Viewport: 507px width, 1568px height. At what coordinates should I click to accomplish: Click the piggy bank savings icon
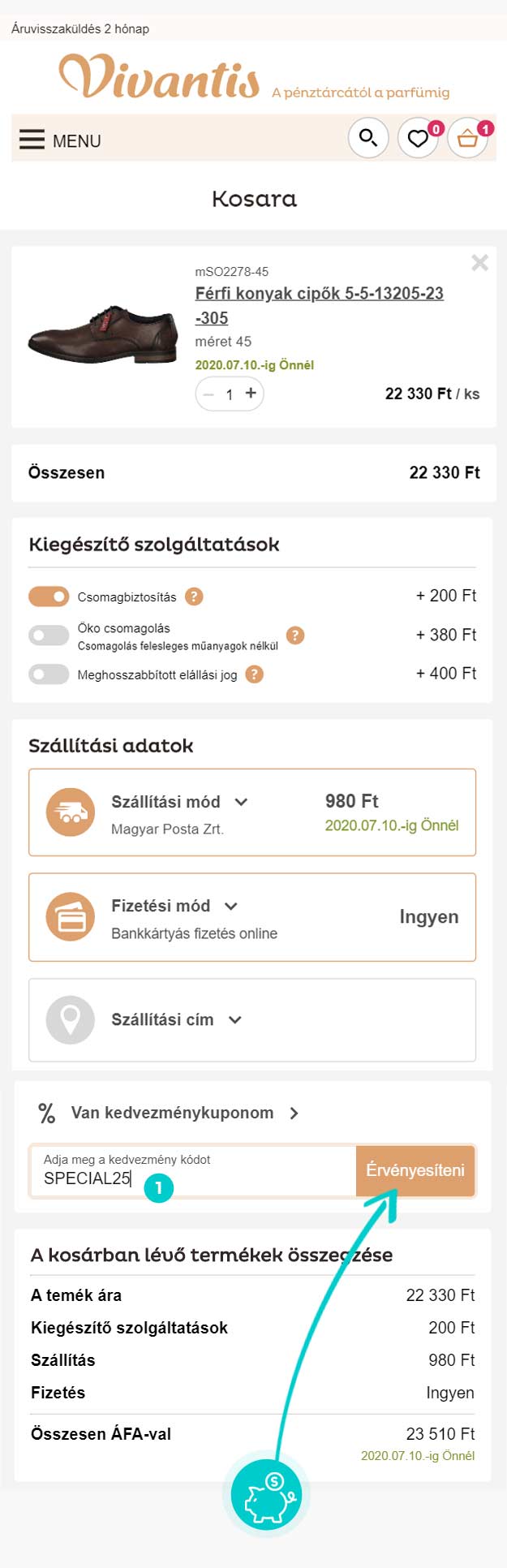pyautogui.click(x=266, y=1495)
